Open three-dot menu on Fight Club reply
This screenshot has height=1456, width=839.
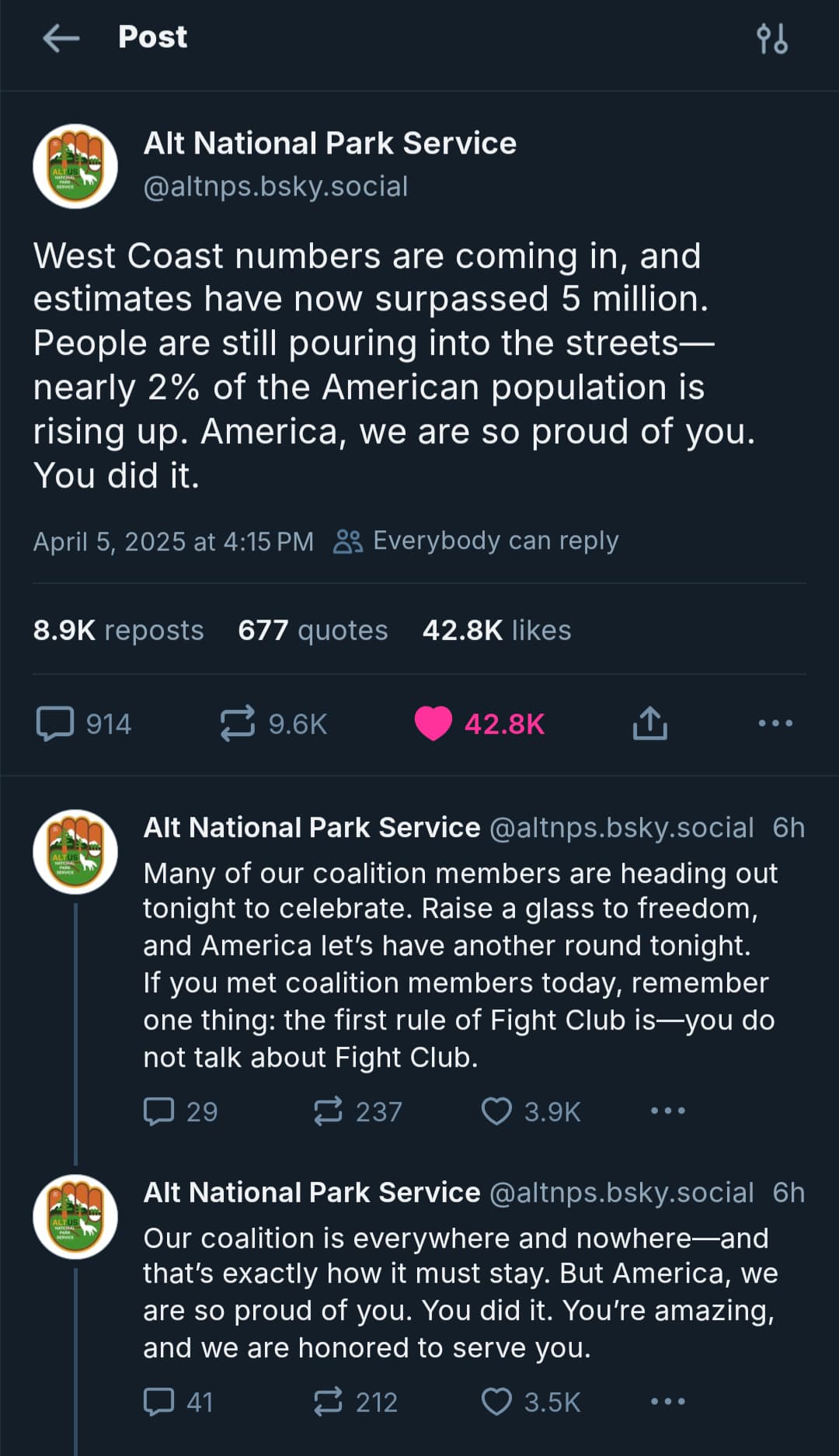pos(668,1110)
